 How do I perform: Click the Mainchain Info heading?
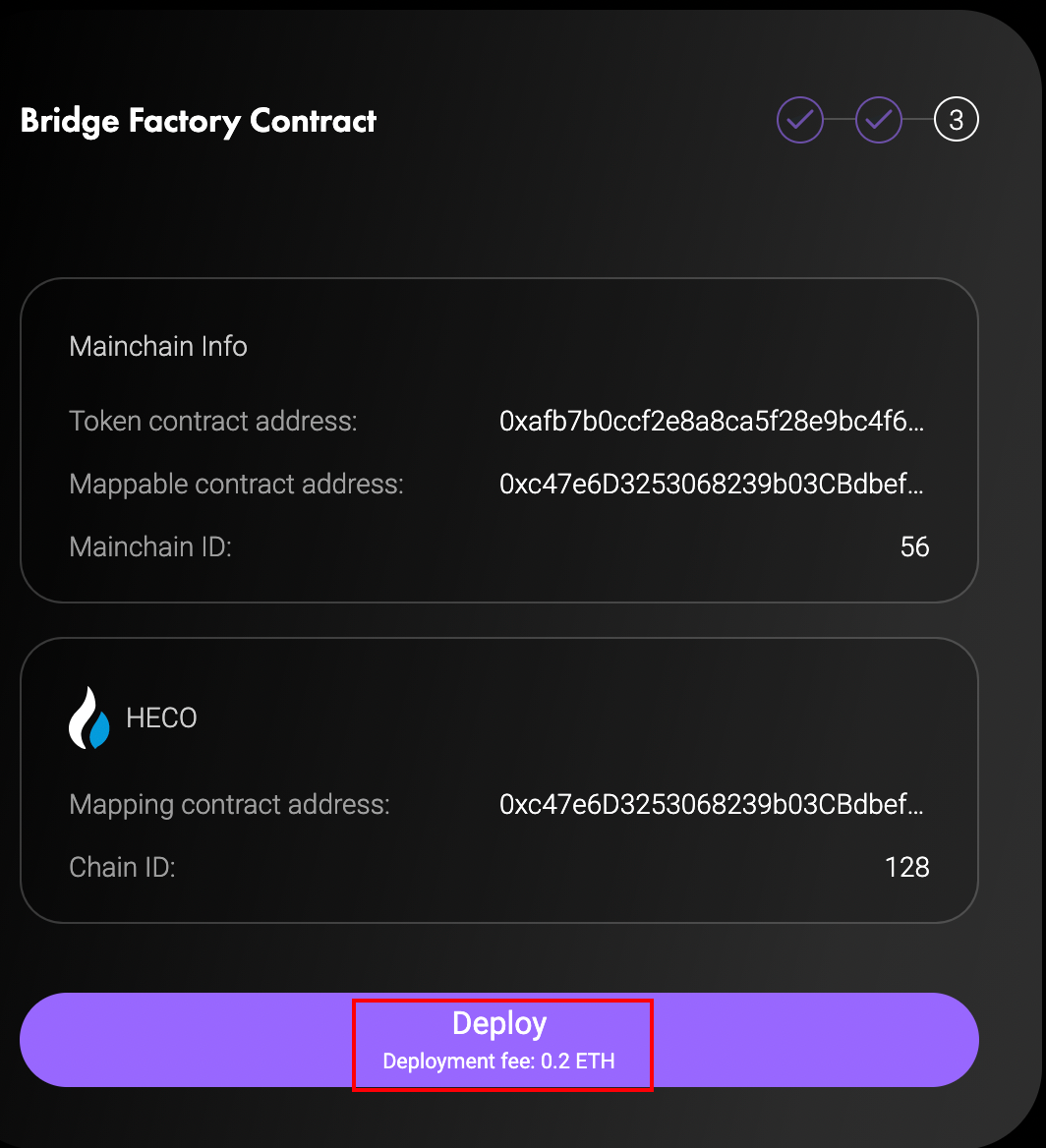click(158, 346)
